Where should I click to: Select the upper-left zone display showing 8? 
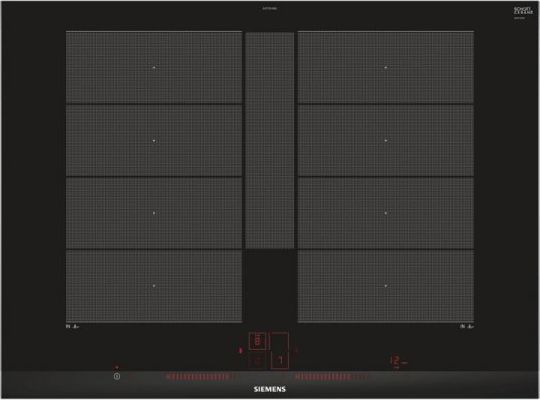[x=257, y=341]
